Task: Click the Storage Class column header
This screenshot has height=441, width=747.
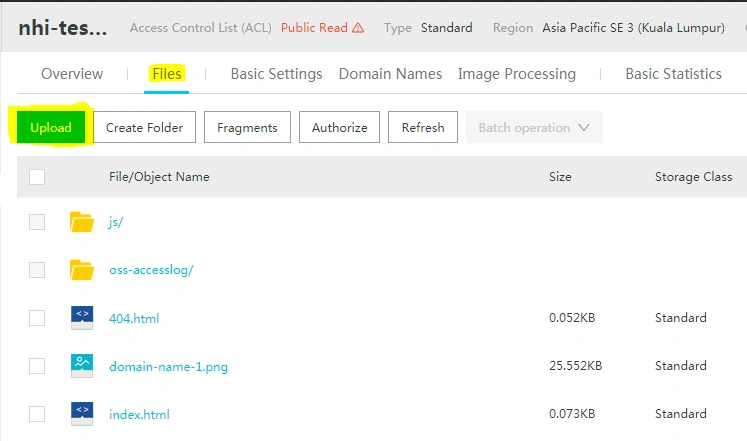Action: [x=693, y=177]
